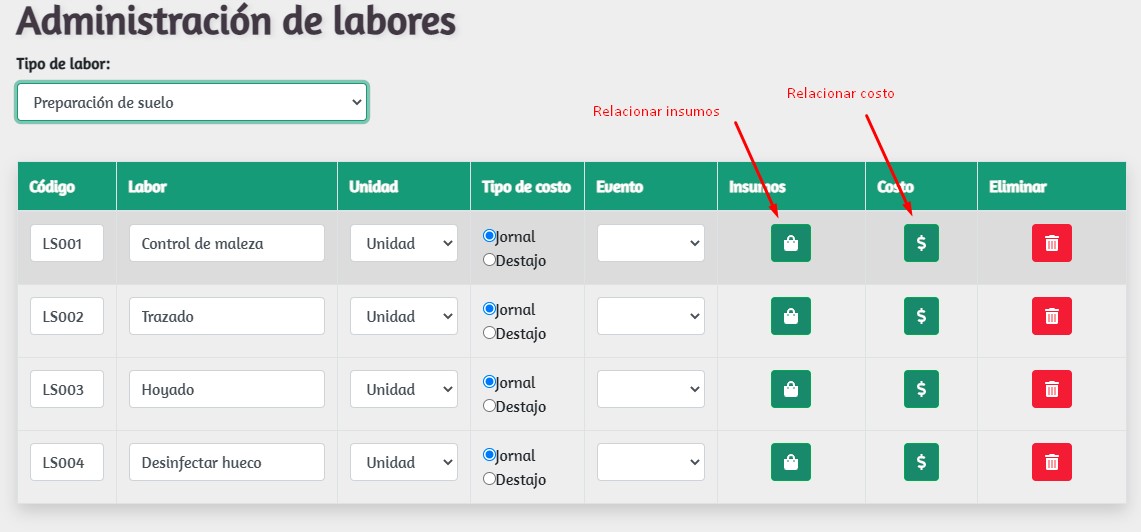This screenshot has height=532, width=1141.
Task: Open Evento dropdown for Control de maleza
Action: (x=650, y=243)
